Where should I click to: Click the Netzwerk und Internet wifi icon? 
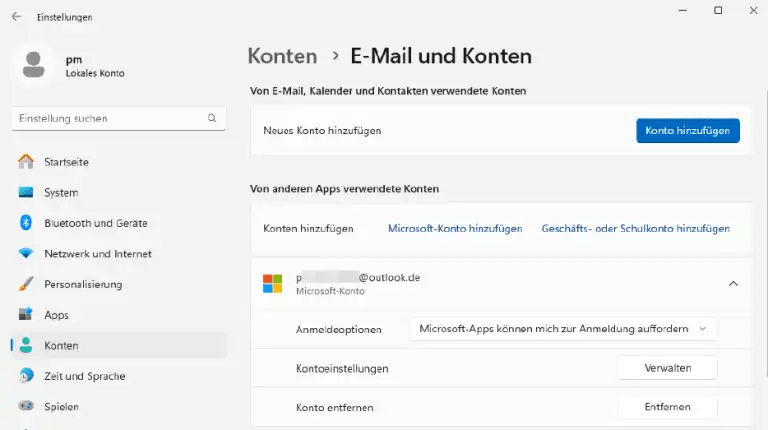(x=26, y=254)
